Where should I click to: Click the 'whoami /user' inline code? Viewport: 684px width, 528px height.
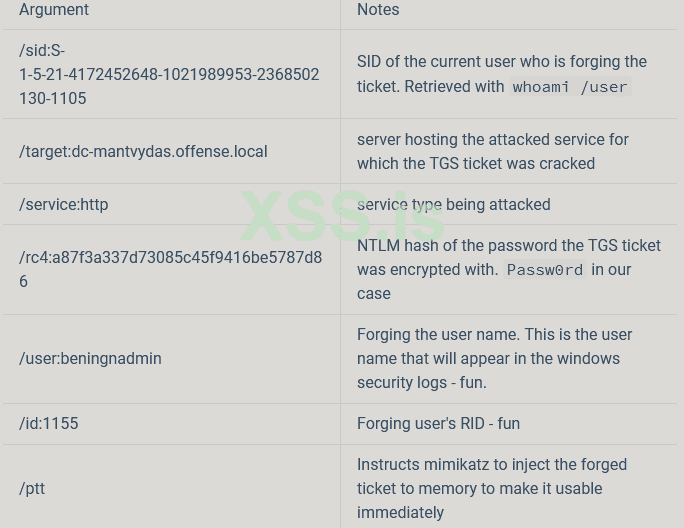(570, 87)
